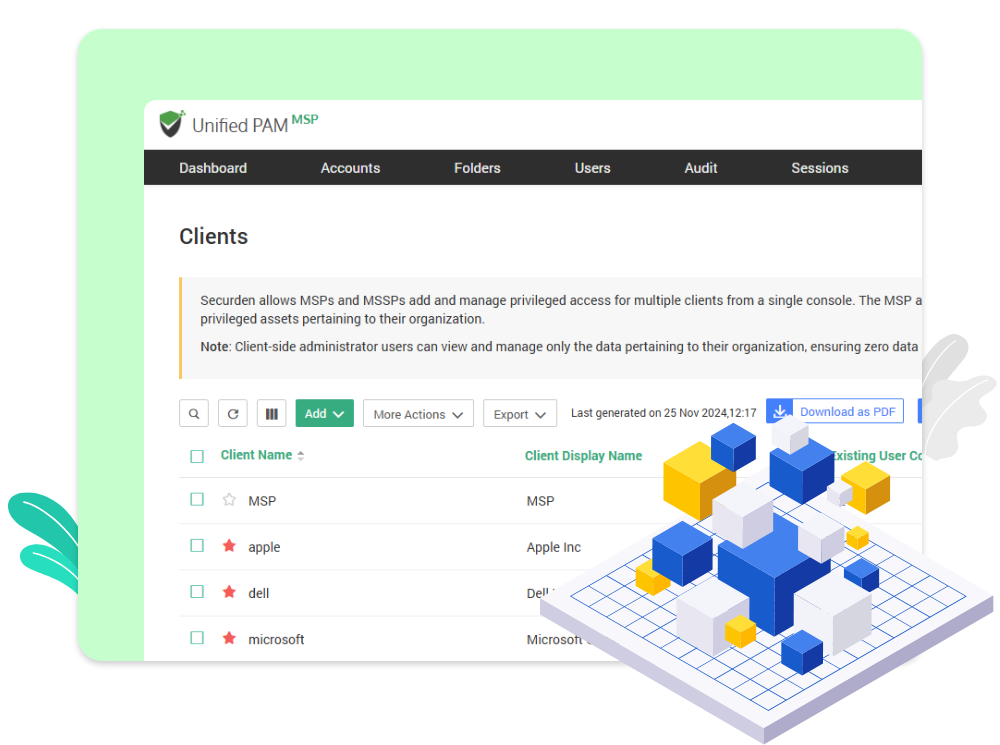Click the Client Display Name column header
The width and height of the screenshot is (1000, 745).
point(583,455)
